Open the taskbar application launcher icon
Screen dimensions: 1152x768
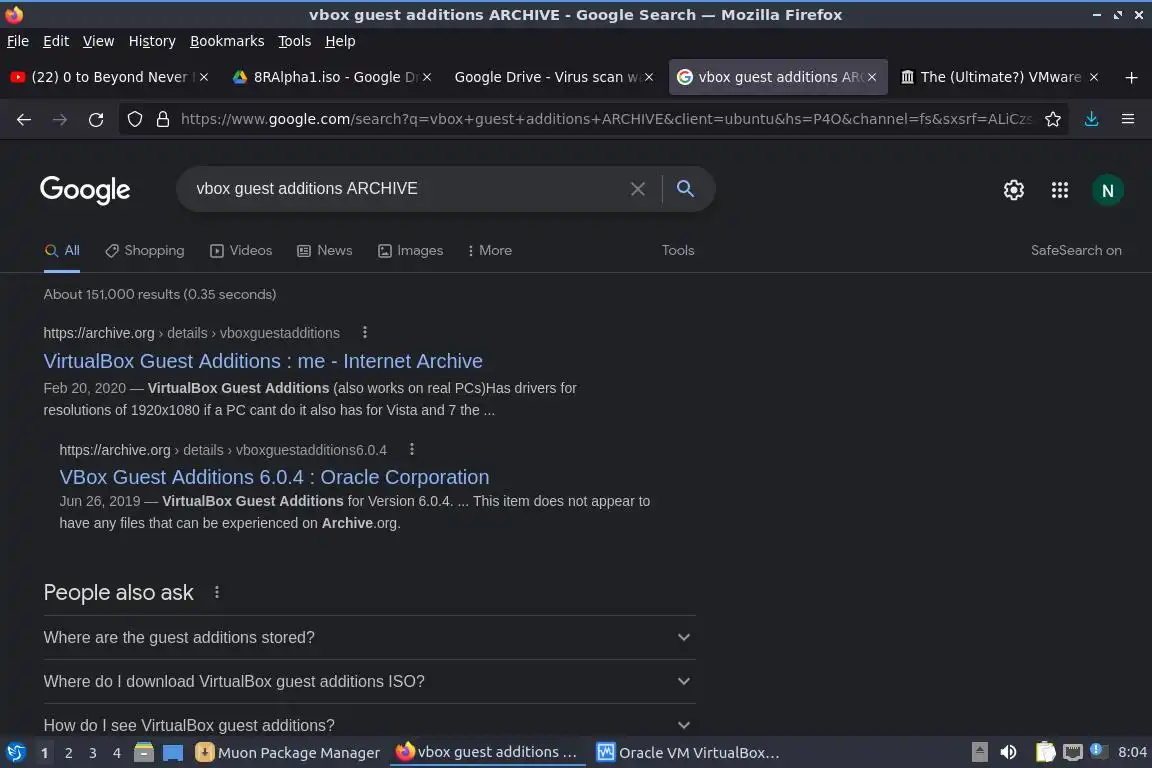pyautogui.click(x=15, y=753)
